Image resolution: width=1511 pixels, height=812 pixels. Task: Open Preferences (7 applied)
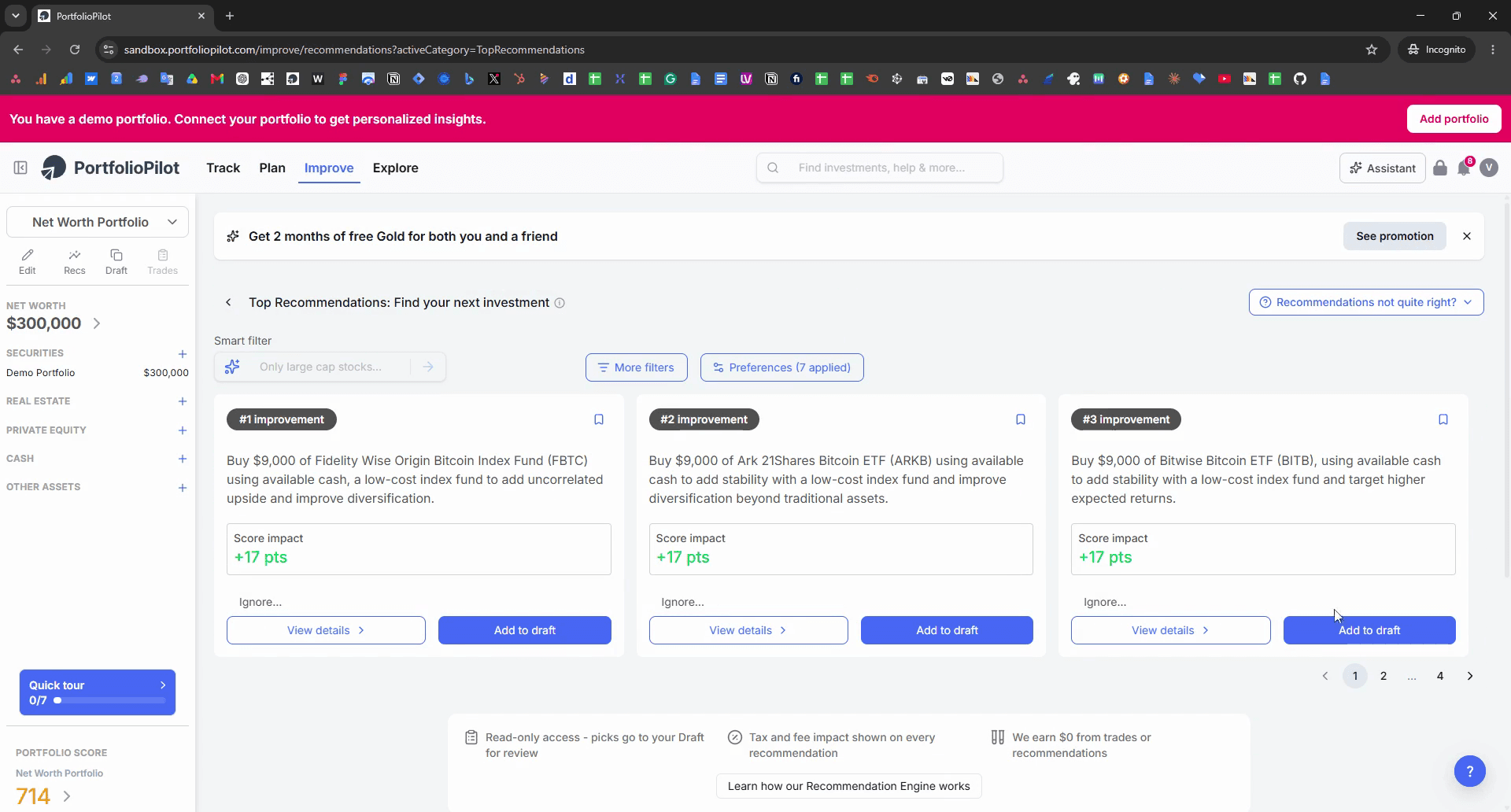pos(781,367)
